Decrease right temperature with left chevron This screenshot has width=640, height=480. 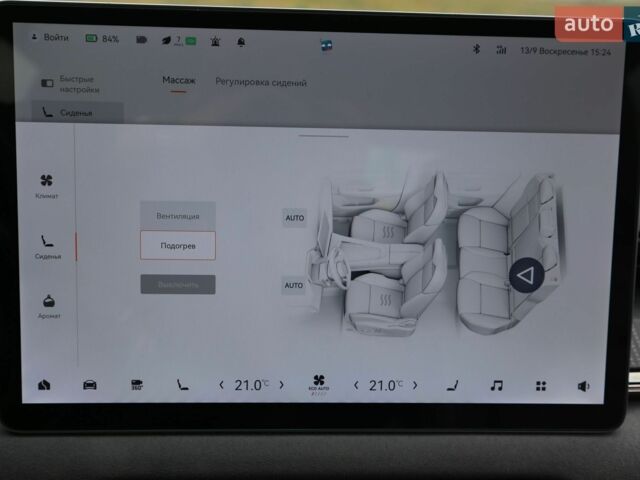356,385
